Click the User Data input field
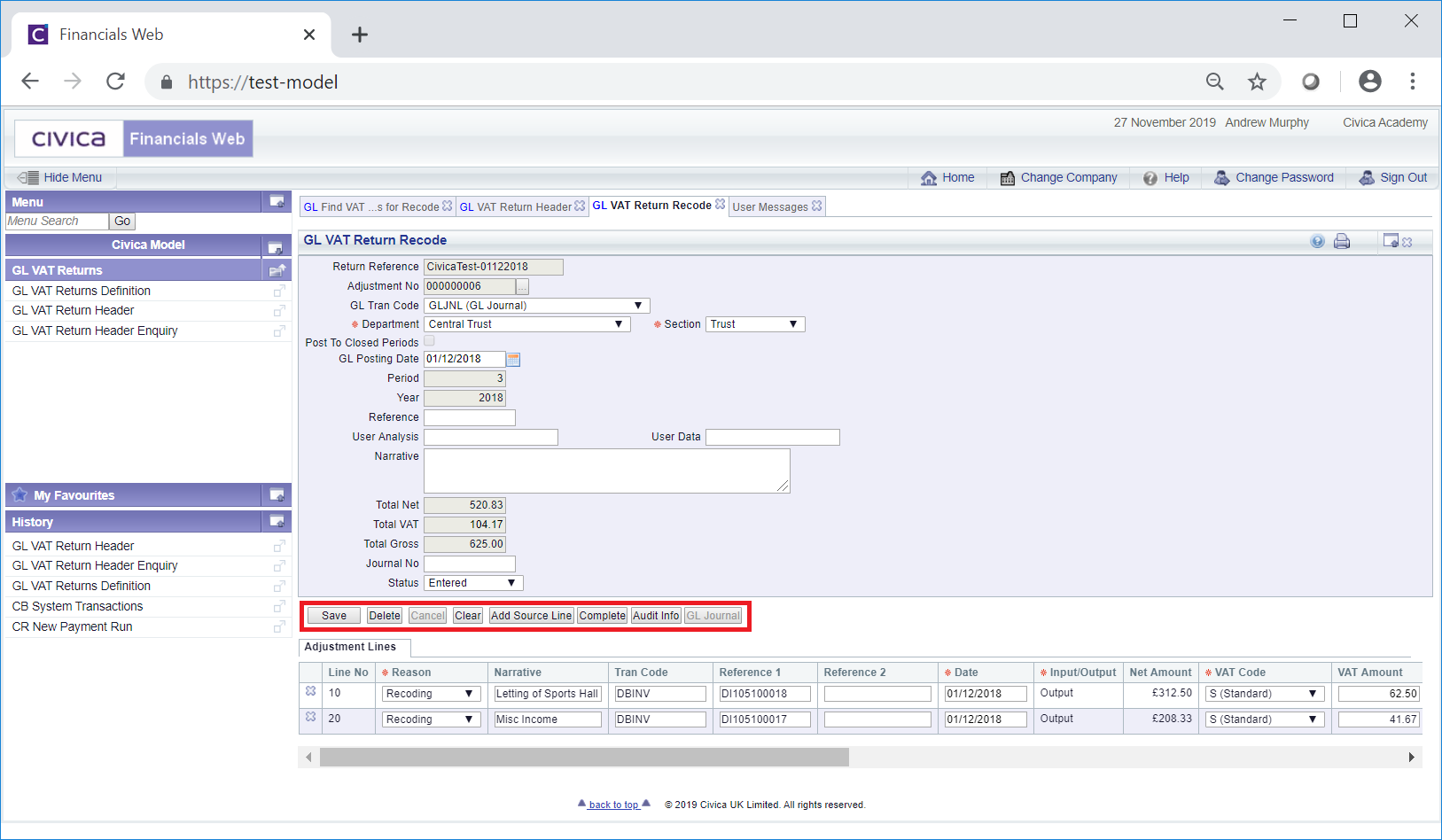This screenshot has height=840, width=1442. coord(773,437)
